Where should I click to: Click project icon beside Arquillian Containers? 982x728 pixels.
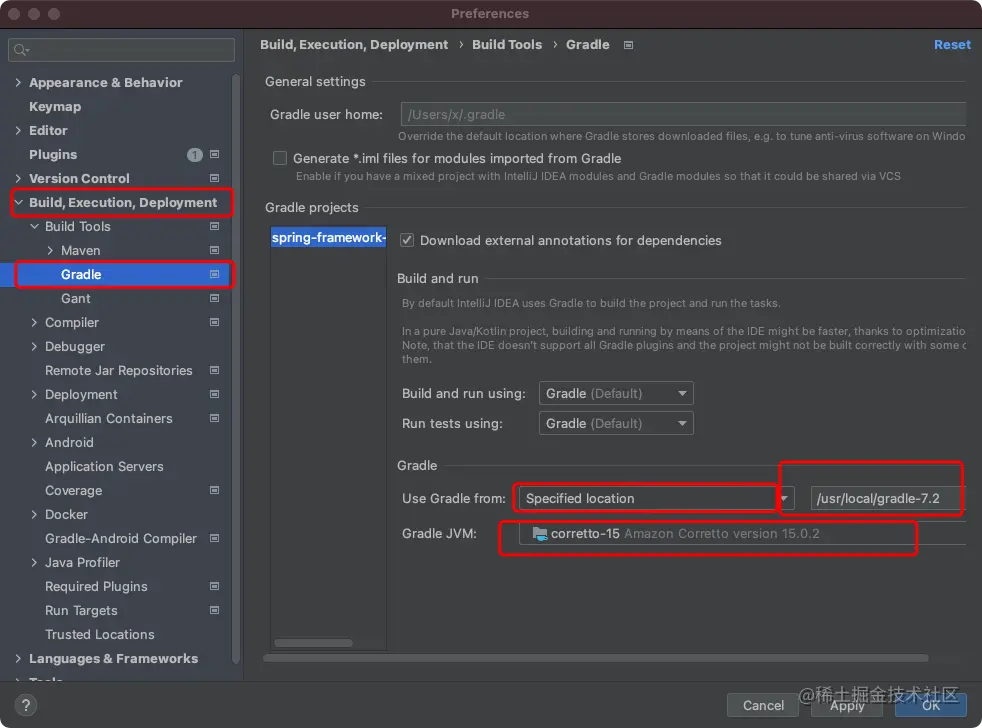(x=214, y=418)
